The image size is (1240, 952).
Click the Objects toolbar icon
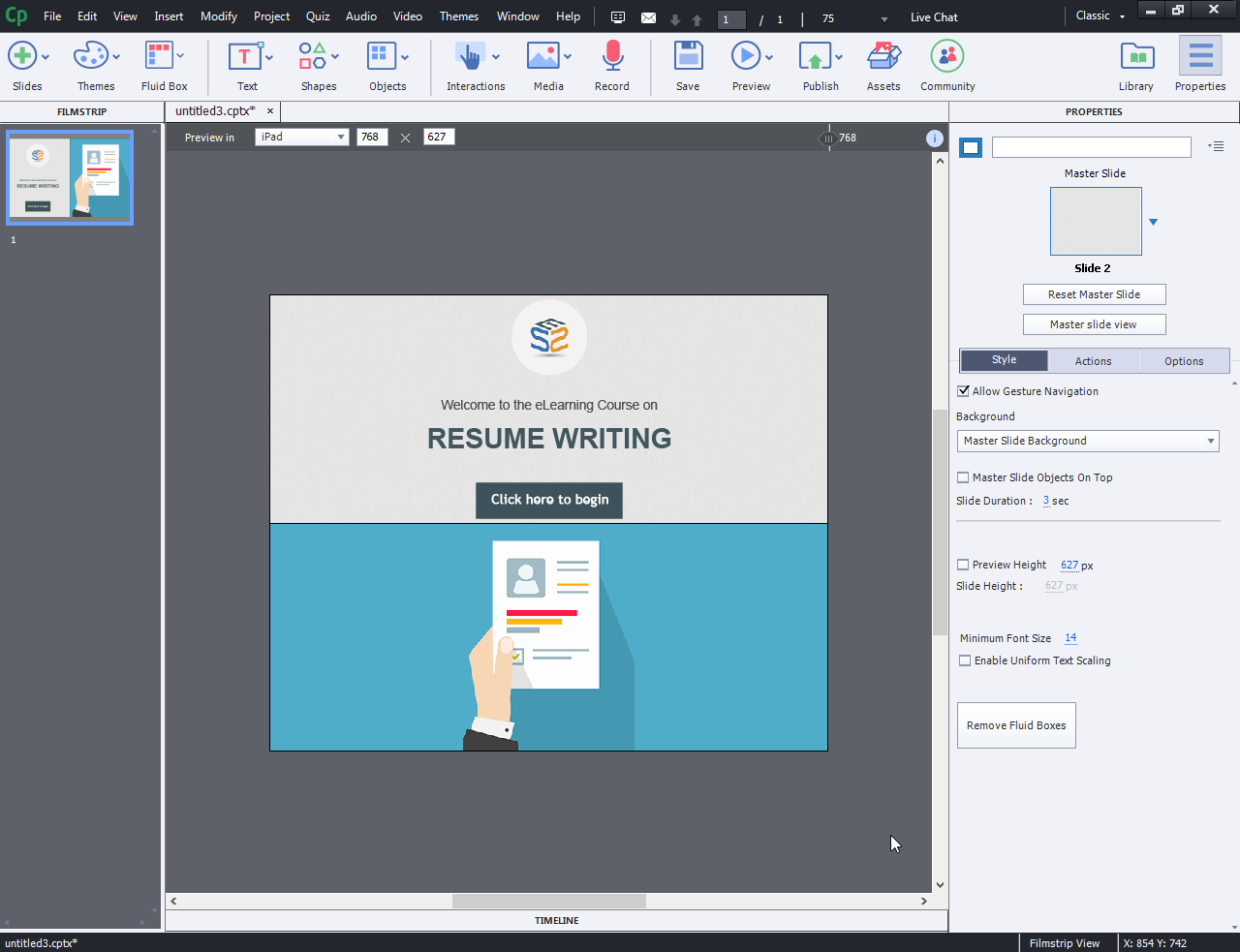coord(382,56)
